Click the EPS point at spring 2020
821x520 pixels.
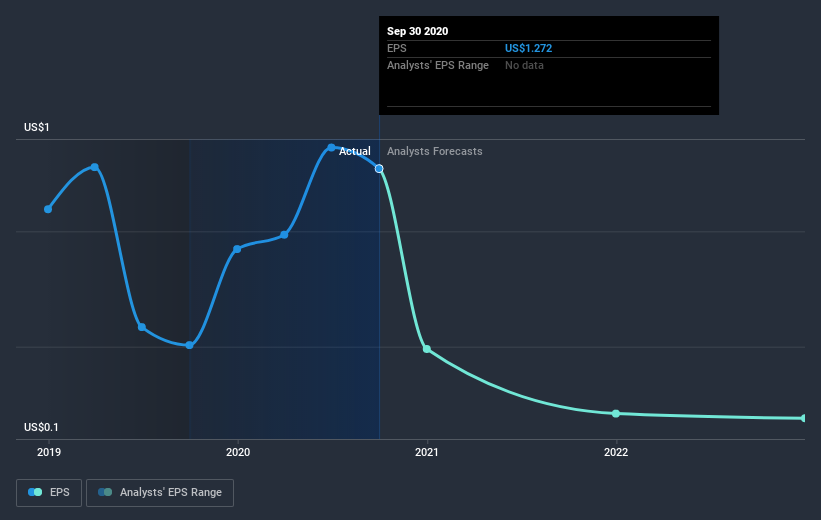coord(284,235)
